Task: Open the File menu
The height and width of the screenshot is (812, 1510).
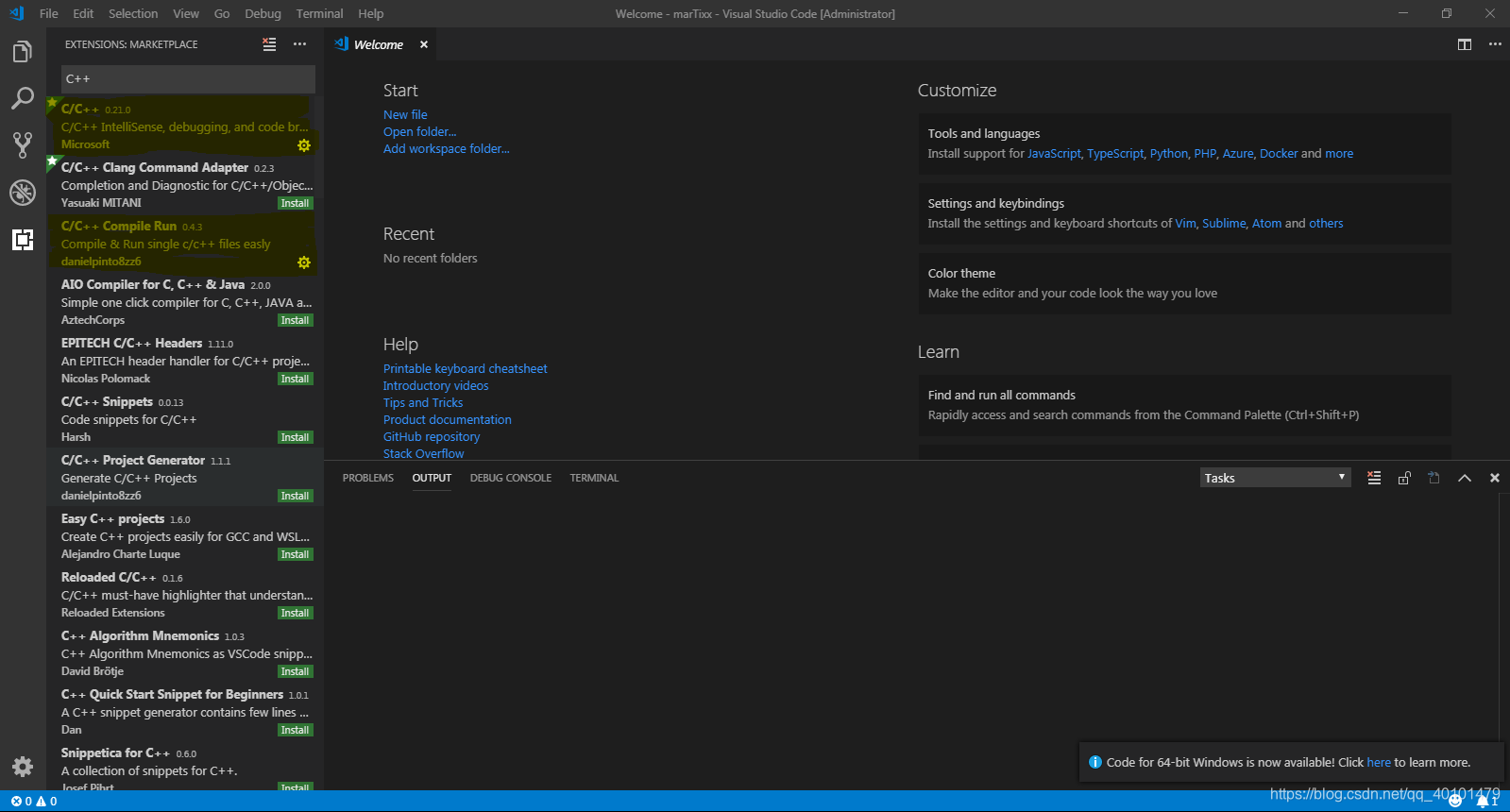Action: click(49, 13)
